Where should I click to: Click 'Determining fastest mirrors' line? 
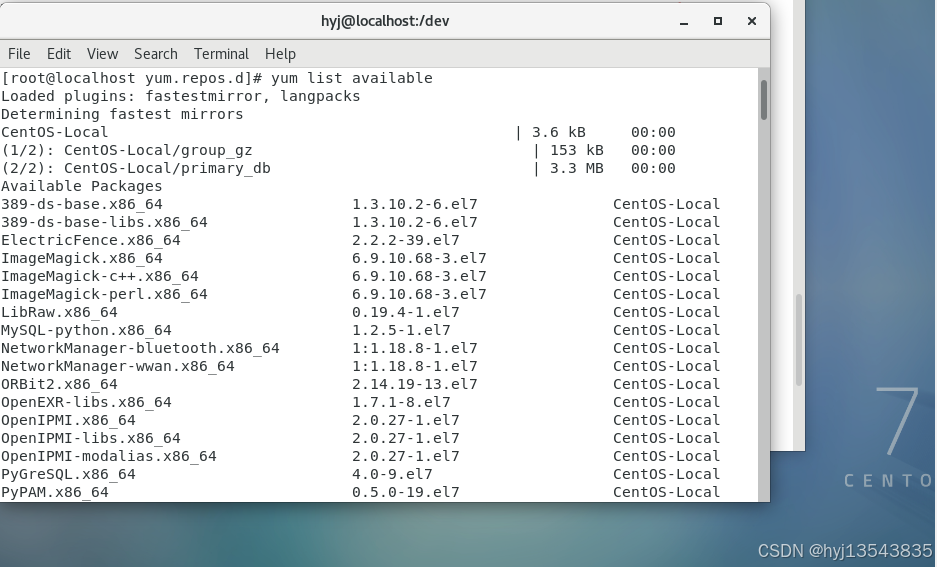[122, 114]
